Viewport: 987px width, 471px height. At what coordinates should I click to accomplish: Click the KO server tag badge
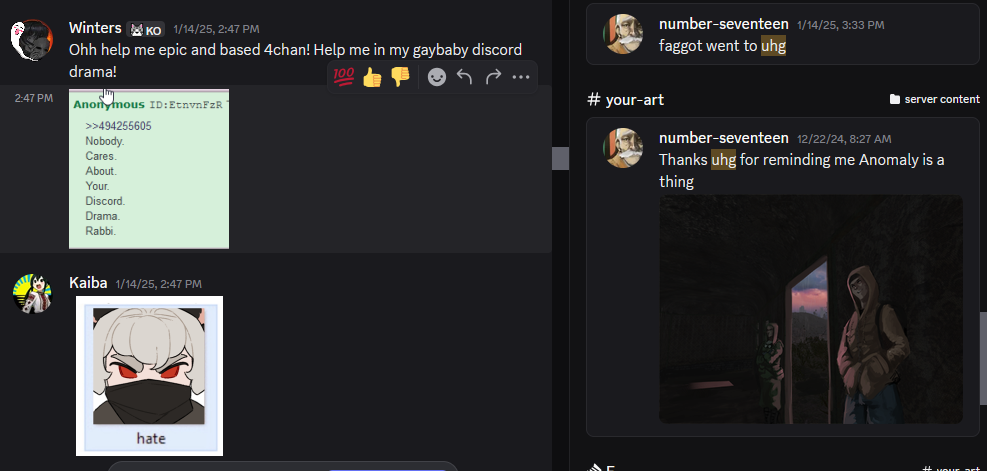[145, 30]
